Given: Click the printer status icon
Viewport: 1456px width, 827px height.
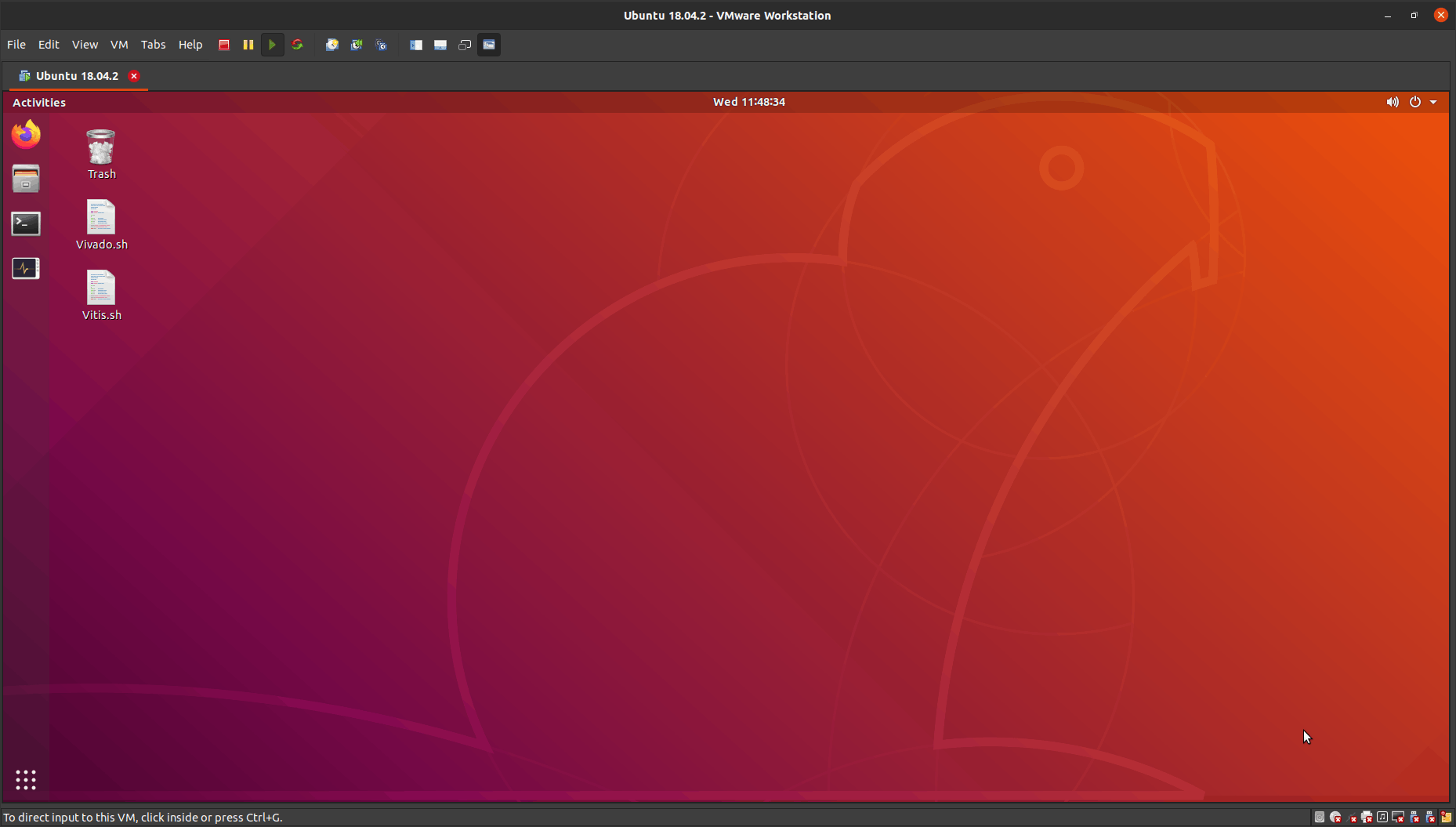Looking at the screenshot, I should pyautogui.click(x=1367, y=817).
